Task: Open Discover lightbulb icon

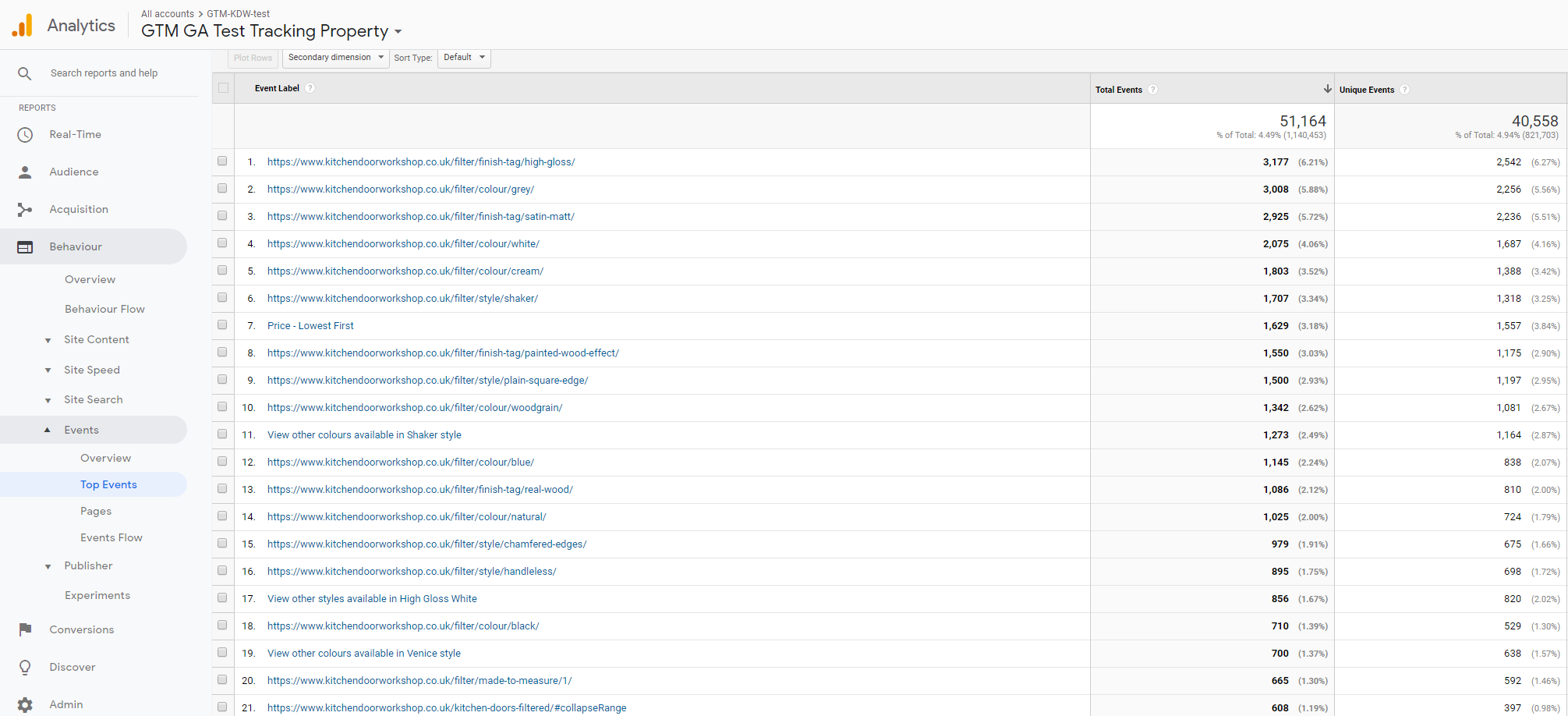Action: [x=25, y=667]
